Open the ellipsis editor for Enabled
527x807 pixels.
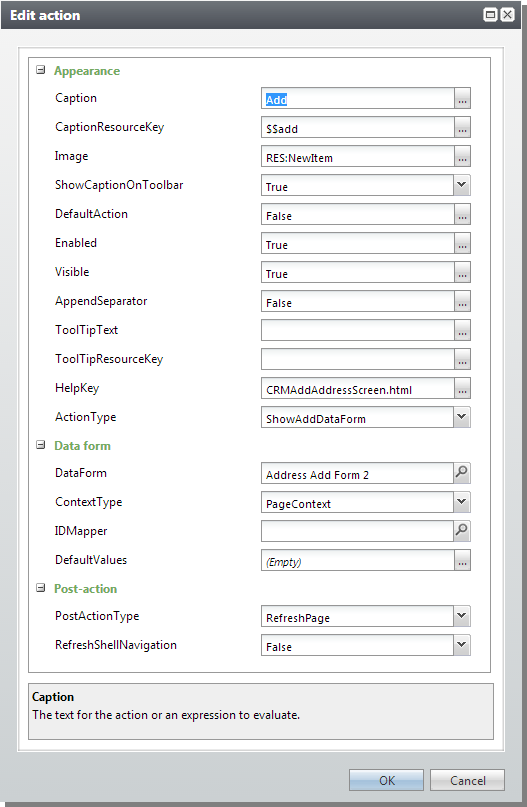point(462,243)
